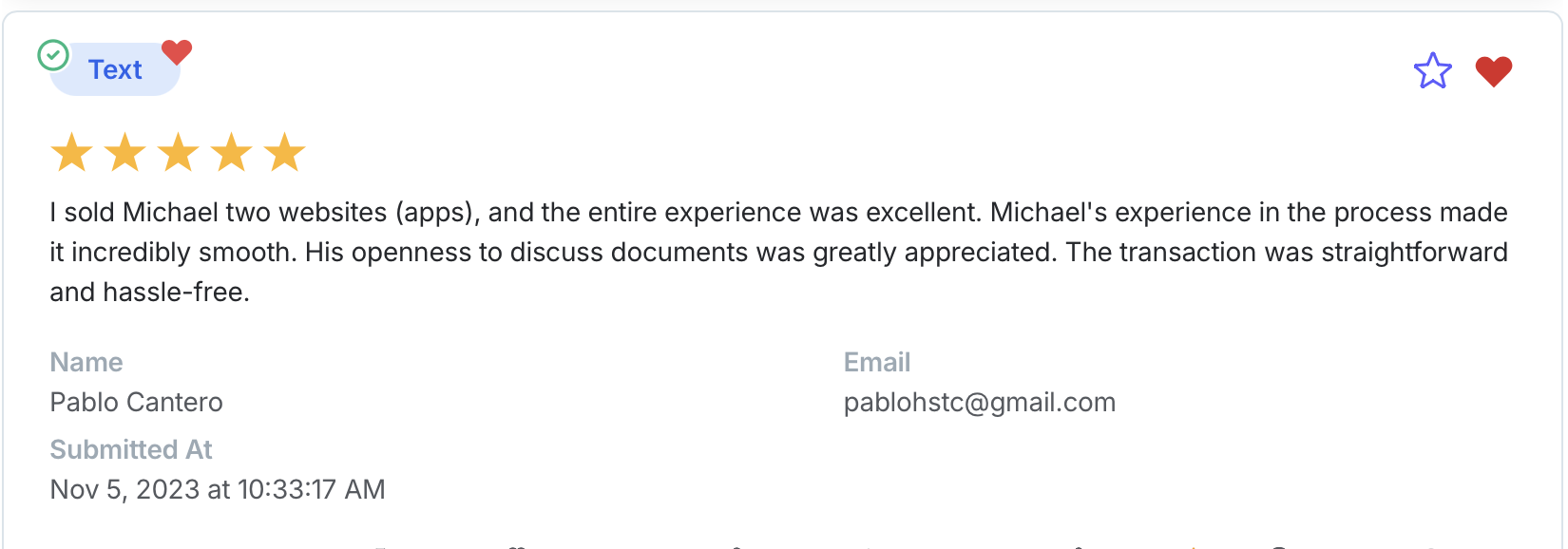Screen dimensions: 1568x549
Task: Click the Email field label
Action: pos(876,363)
